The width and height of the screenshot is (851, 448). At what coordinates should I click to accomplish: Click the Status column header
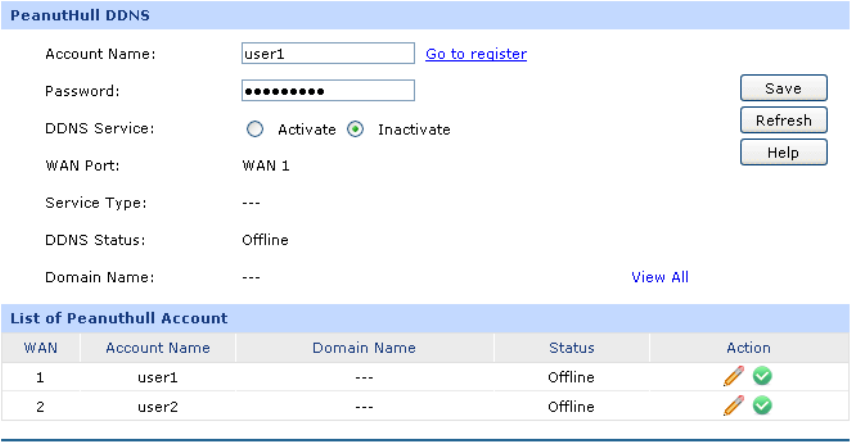[x=571, y=348]
